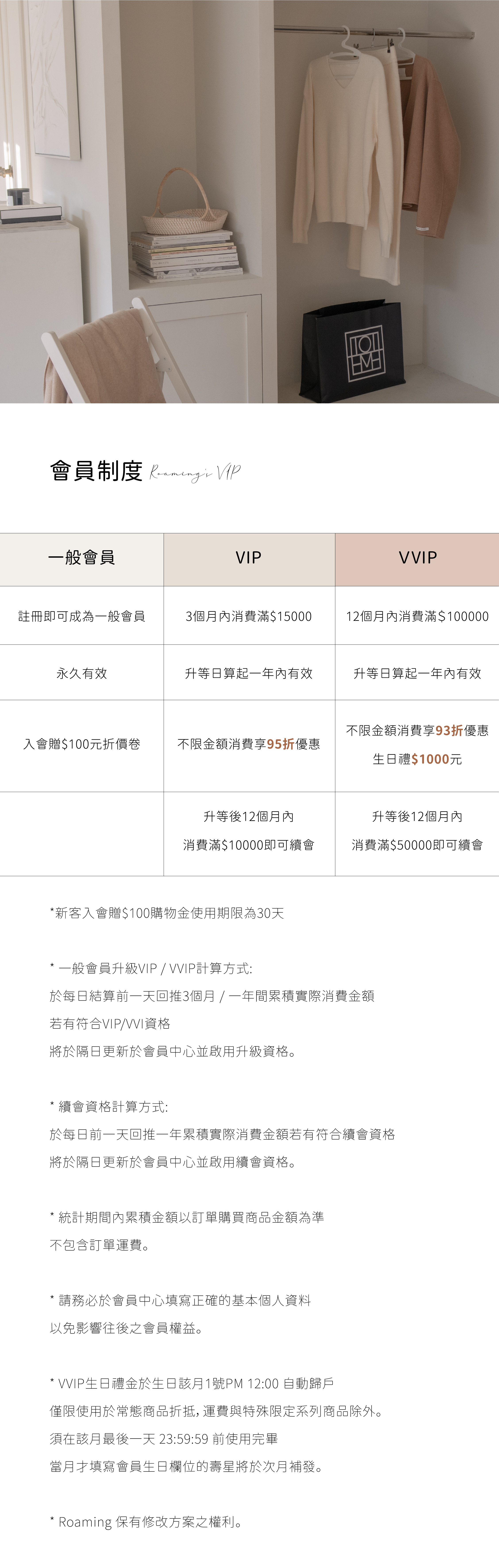Click the 生日禮$1000元 text
The image size is (499, 1568).
(x=417, y=759)
